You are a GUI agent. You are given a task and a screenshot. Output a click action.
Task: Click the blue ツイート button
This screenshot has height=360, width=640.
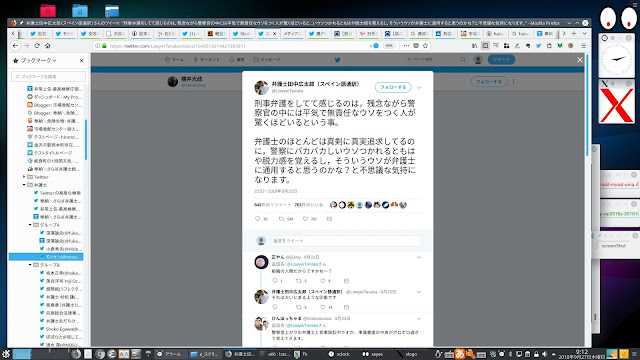501,60
